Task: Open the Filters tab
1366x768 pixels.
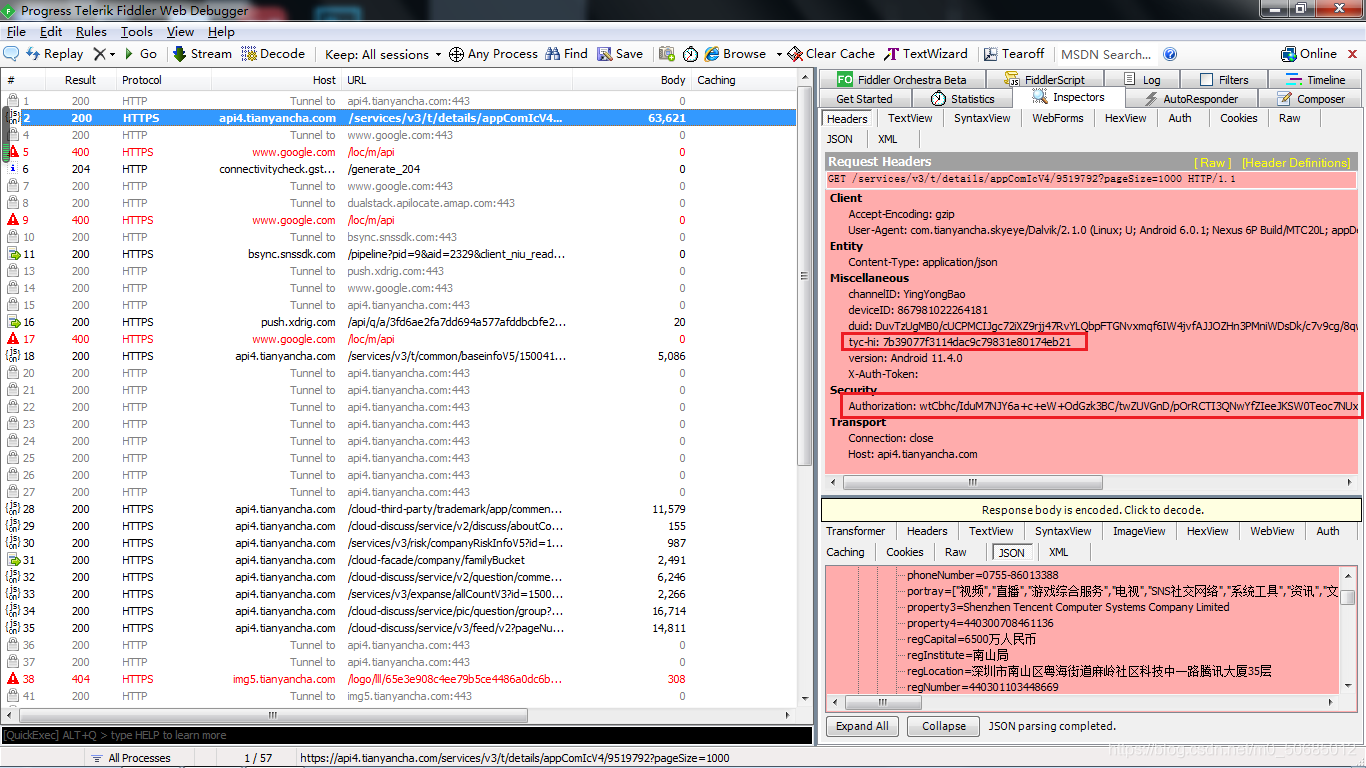Action: [1224, 79]
